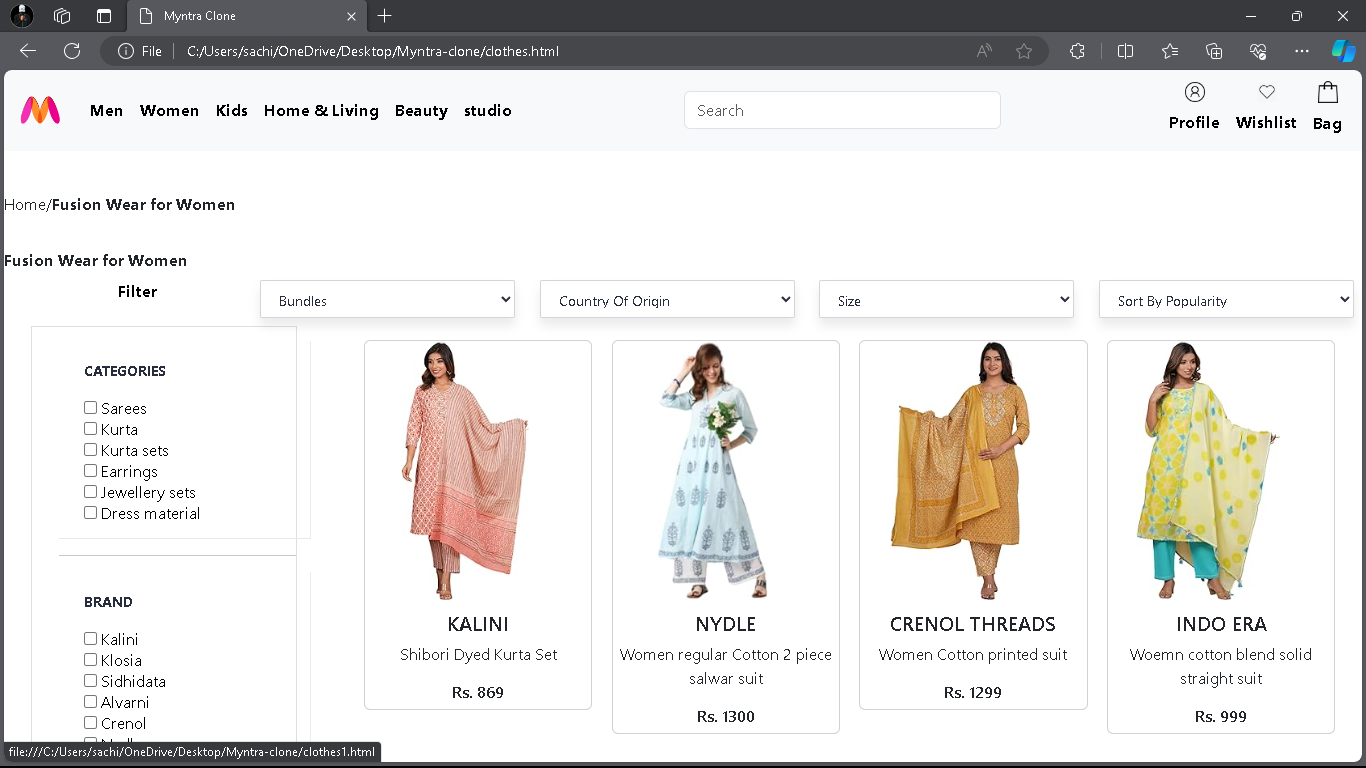This screenshot has height=768, width=1366.
Task: Tick the Sarees category checkbox
Action: (90, 407)
